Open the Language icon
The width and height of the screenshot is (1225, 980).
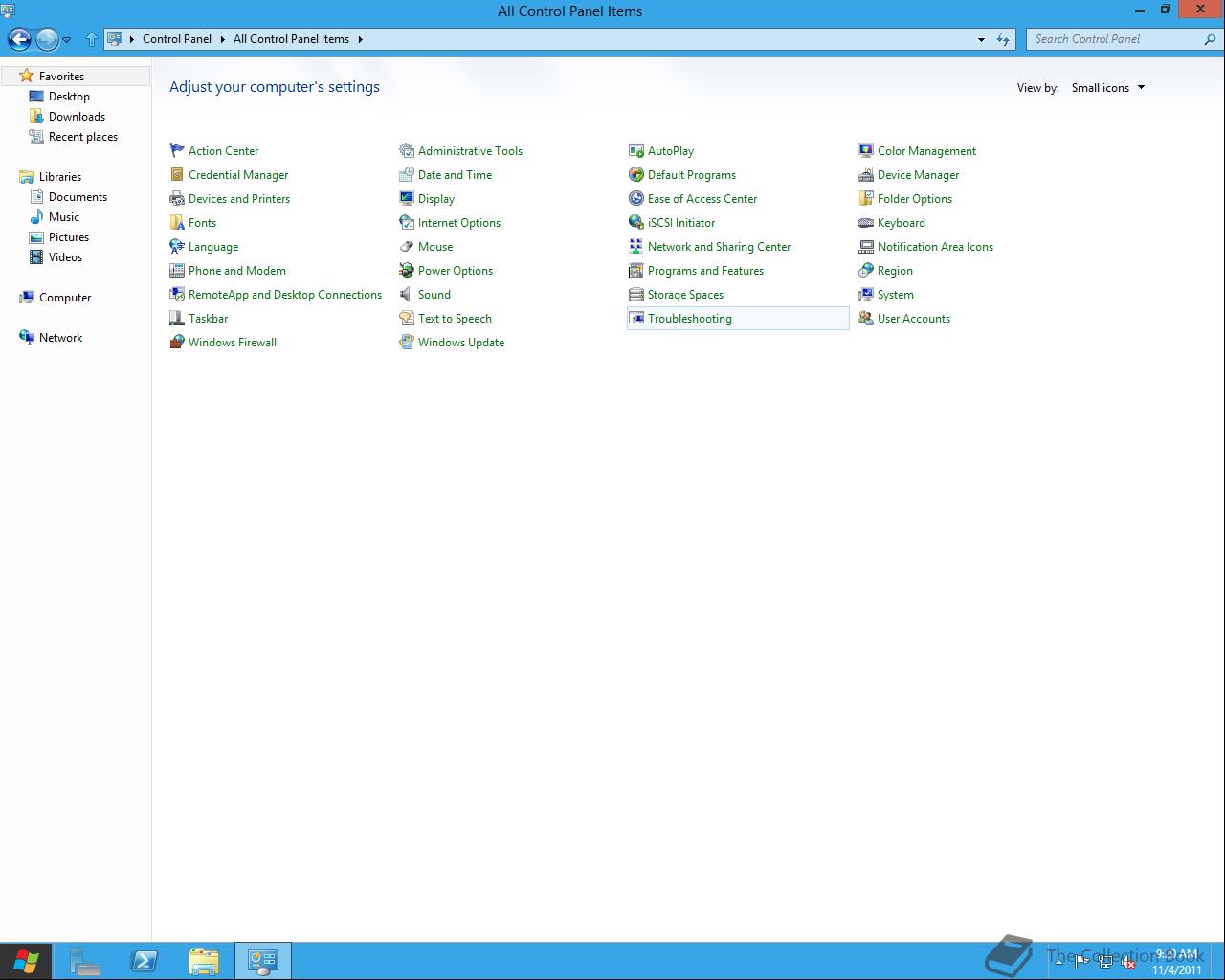(177, 246)
